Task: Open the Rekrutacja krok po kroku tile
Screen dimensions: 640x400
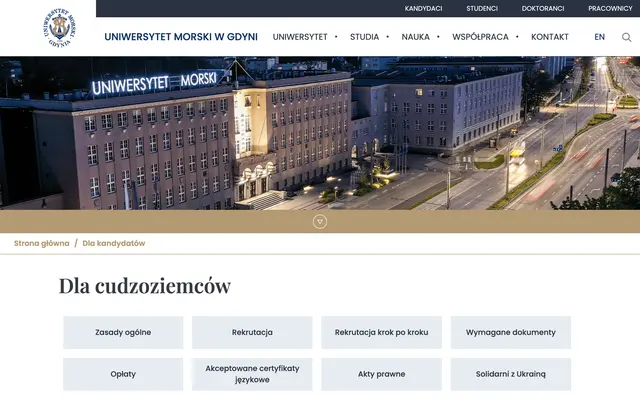Action: point(382,332)
